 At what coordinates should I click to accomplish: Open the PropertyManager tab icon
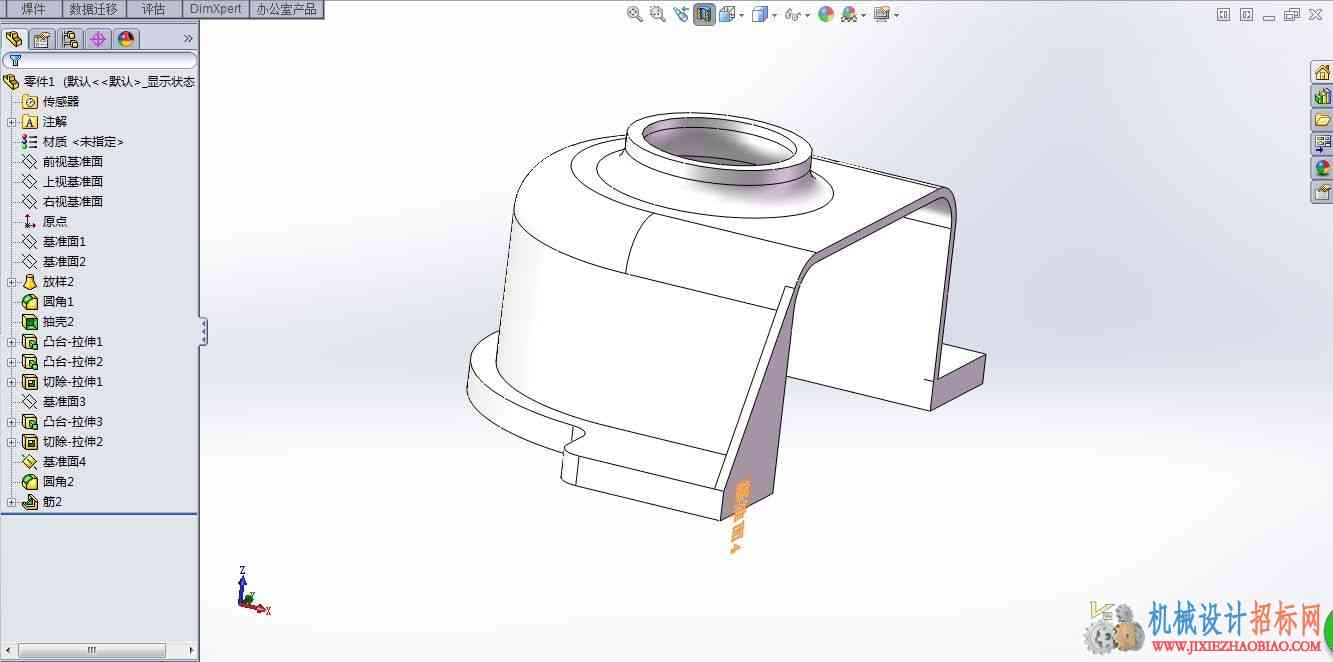click(41, 39)
